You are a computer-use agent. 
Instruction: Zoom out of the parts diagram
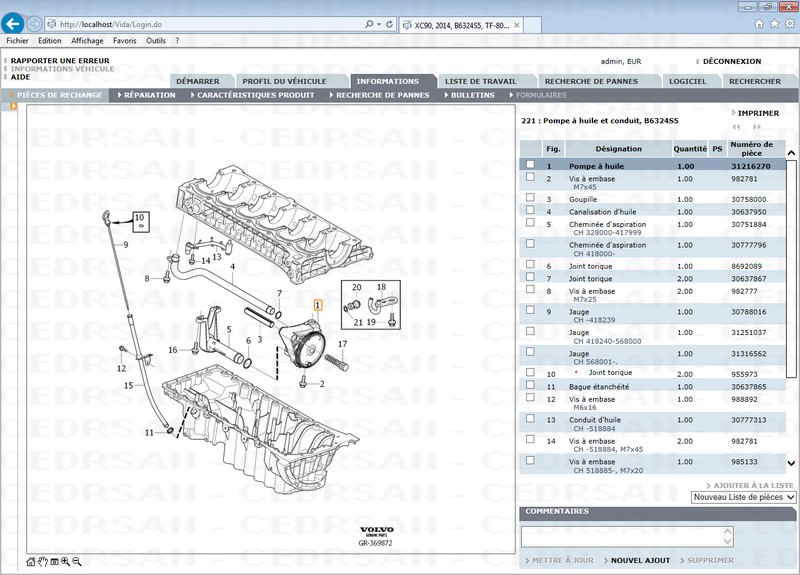(77, 562)
